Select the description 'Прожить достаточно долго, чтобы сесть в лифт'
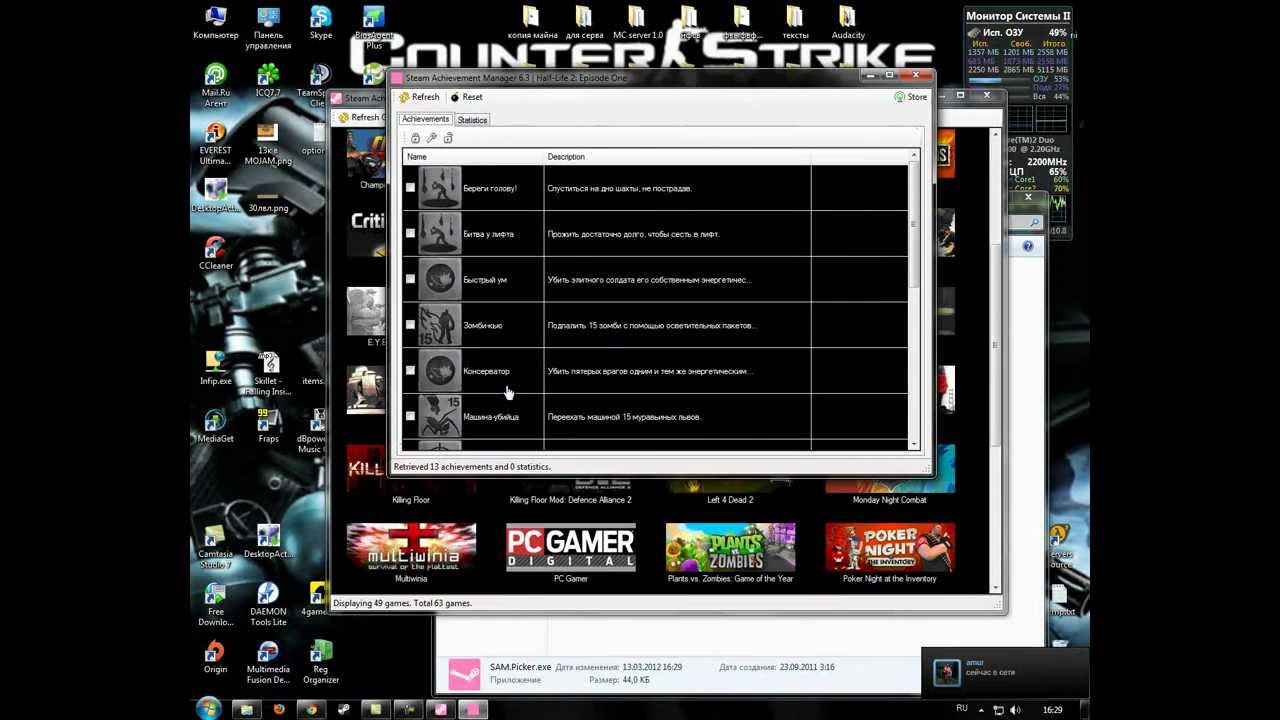 click(633, 234)
